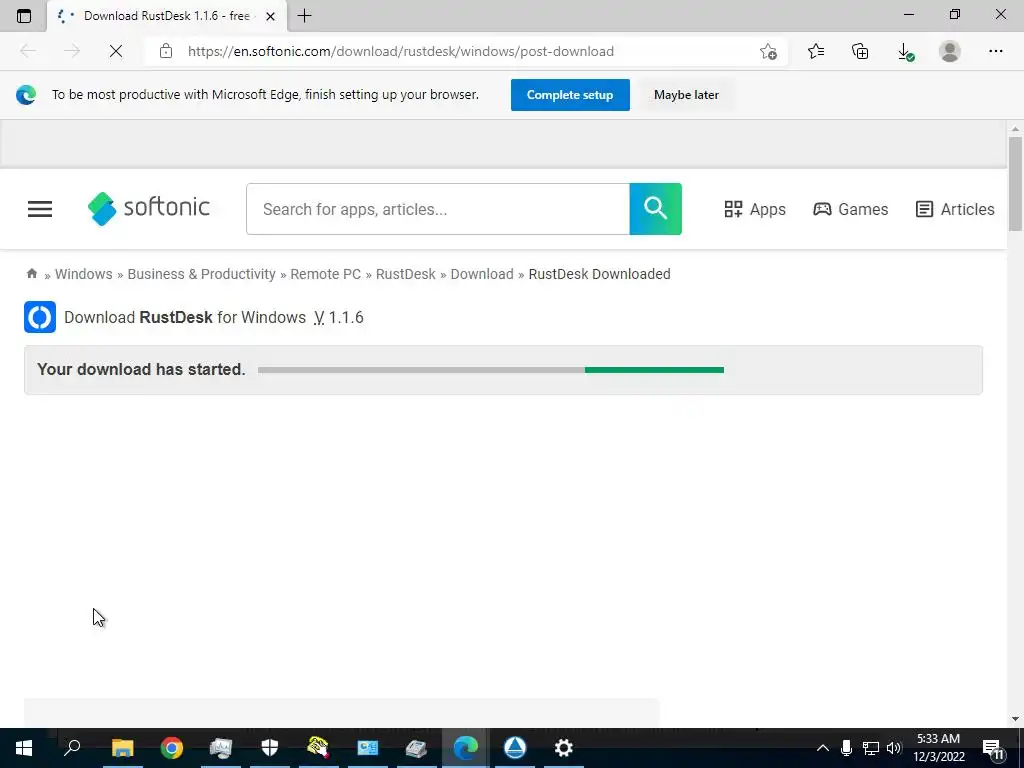The height and width of the screenshot is (768, 1024).
Task: Follow the Remote PC breadcrumb
Action: [x=325, y=274]
